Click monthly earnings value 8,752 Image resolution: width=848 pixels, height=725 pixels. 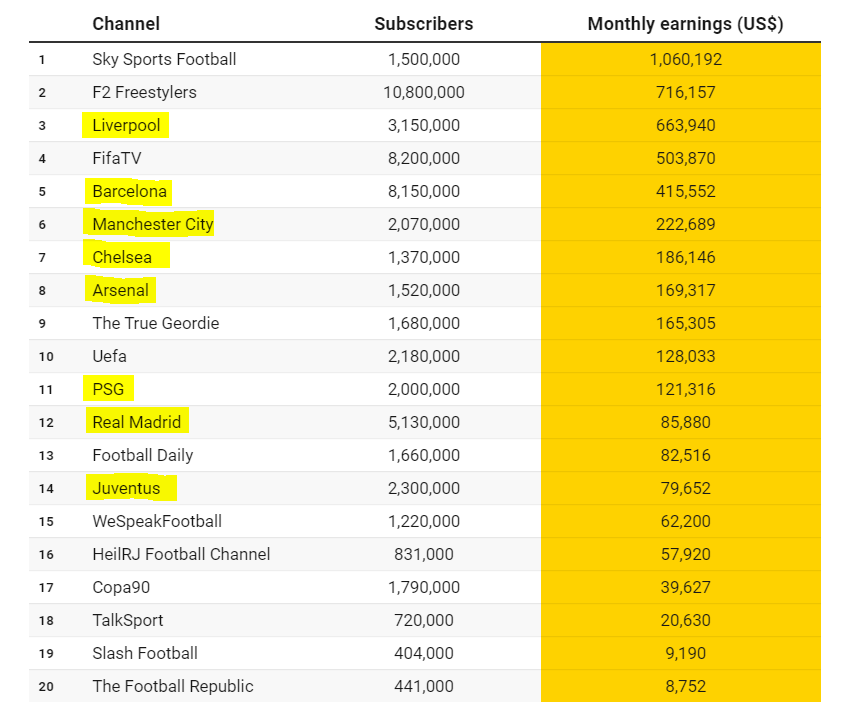pyautogui.click(x=685, y=686)
